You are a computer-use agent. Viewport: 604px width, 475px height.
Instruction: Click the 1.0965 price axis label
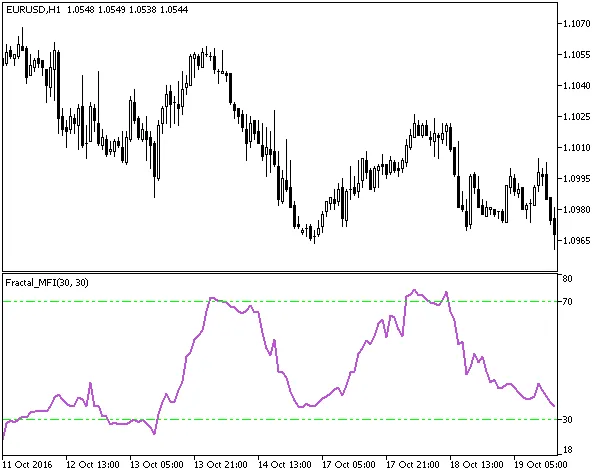click(576, 241)
